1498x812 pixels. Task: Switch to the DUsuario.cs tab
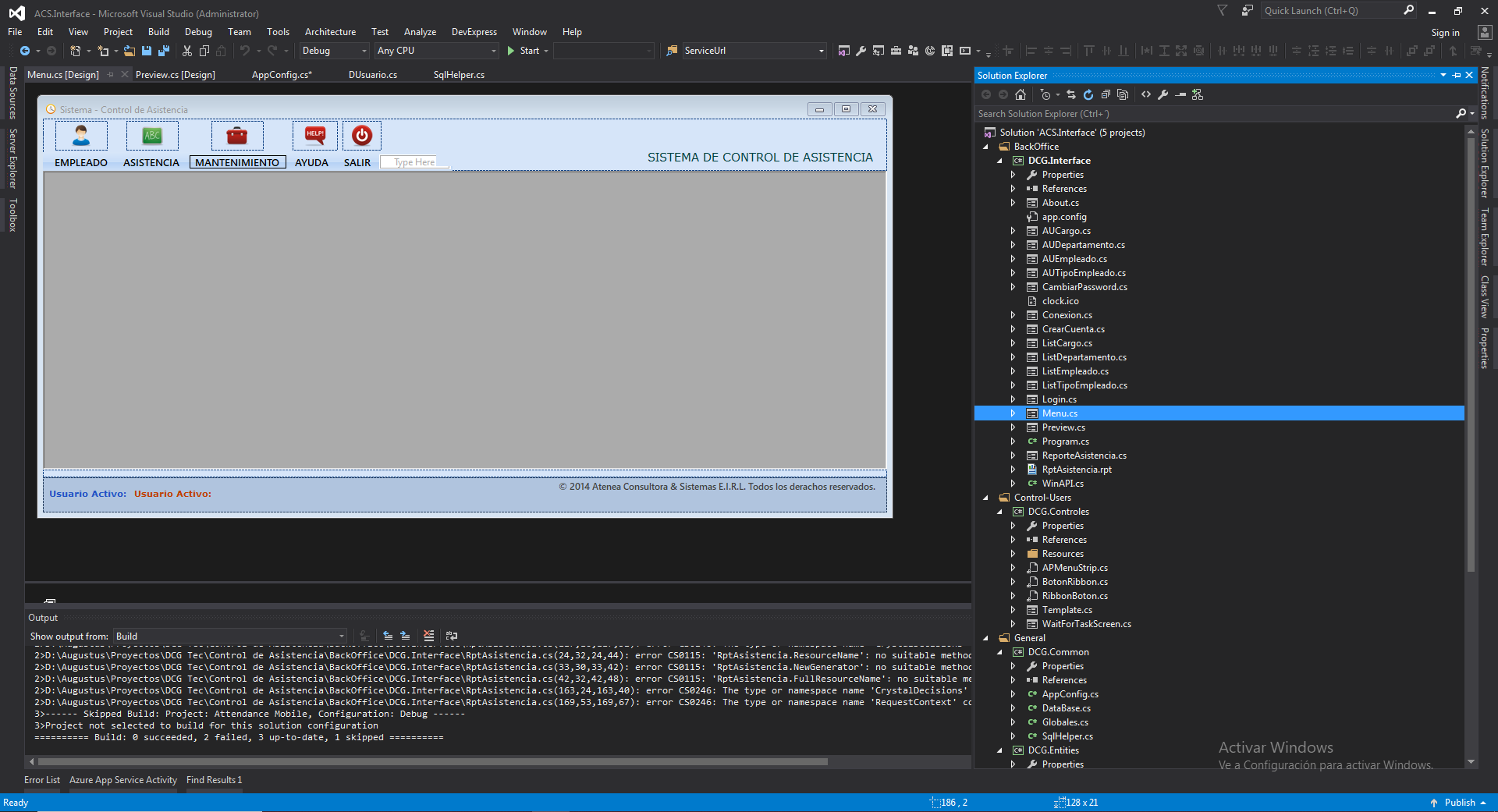(372, 75)
